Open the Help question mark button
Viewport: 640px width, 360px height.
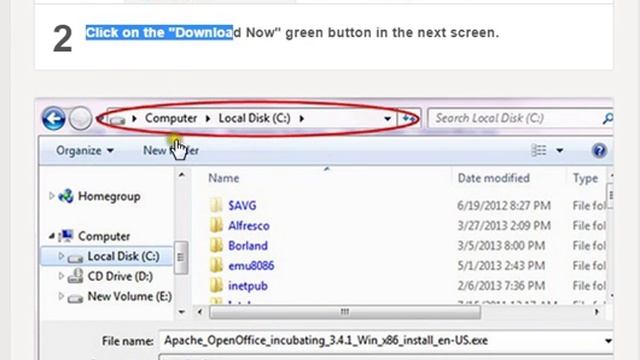coord(599,151)
